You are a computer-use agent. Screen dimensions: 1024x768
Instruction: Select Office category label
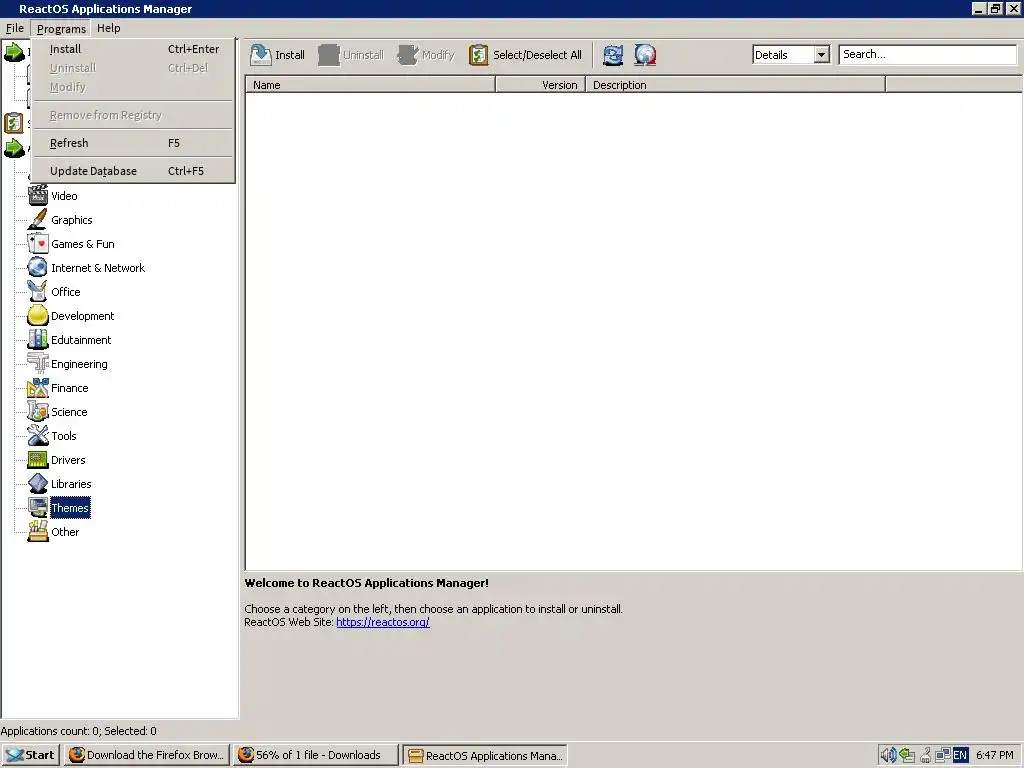(66, 292)
